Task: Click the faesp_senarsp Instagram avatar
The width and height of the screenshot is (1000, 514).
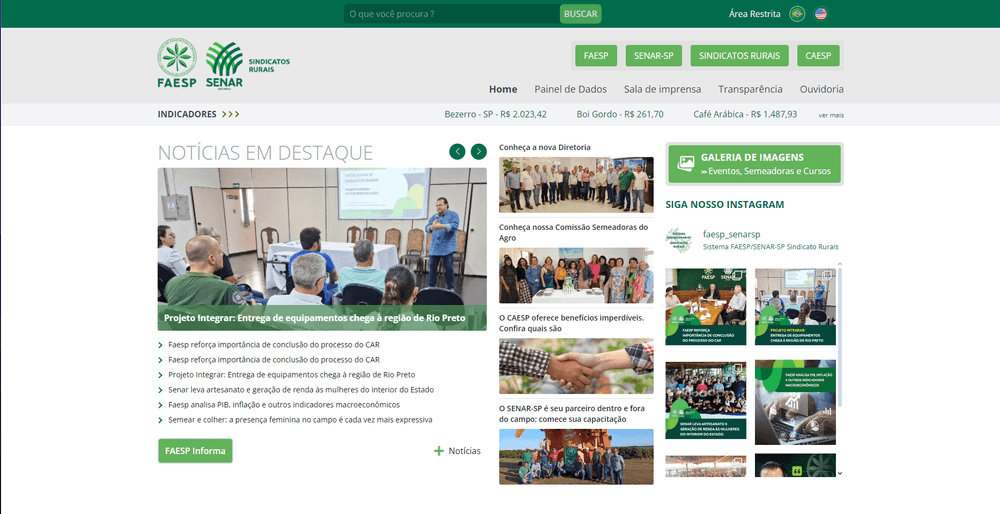Action: (679, 240)
